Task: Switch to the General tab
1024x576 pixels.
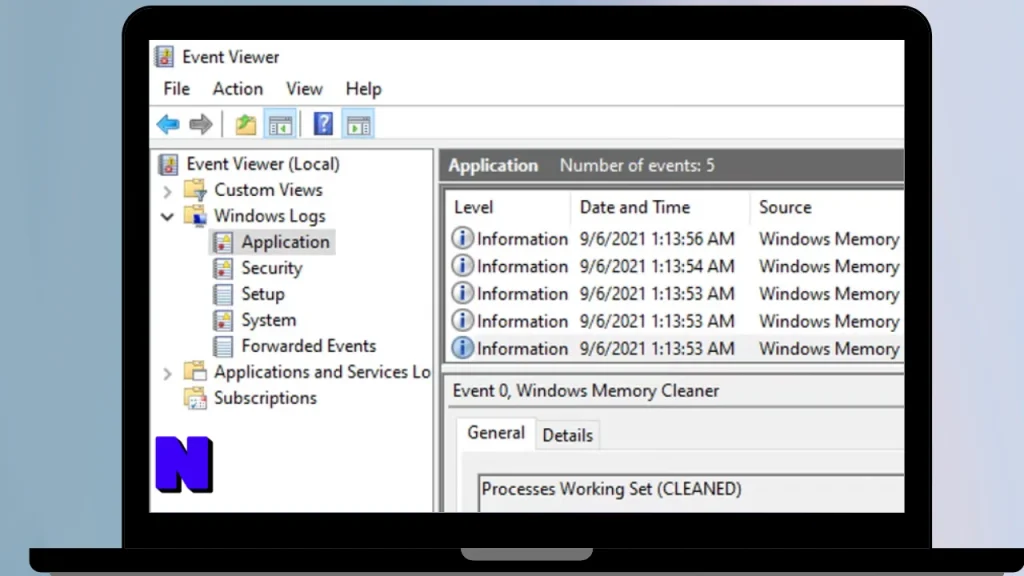Action: pyautogui.click(x=496, y=433)
